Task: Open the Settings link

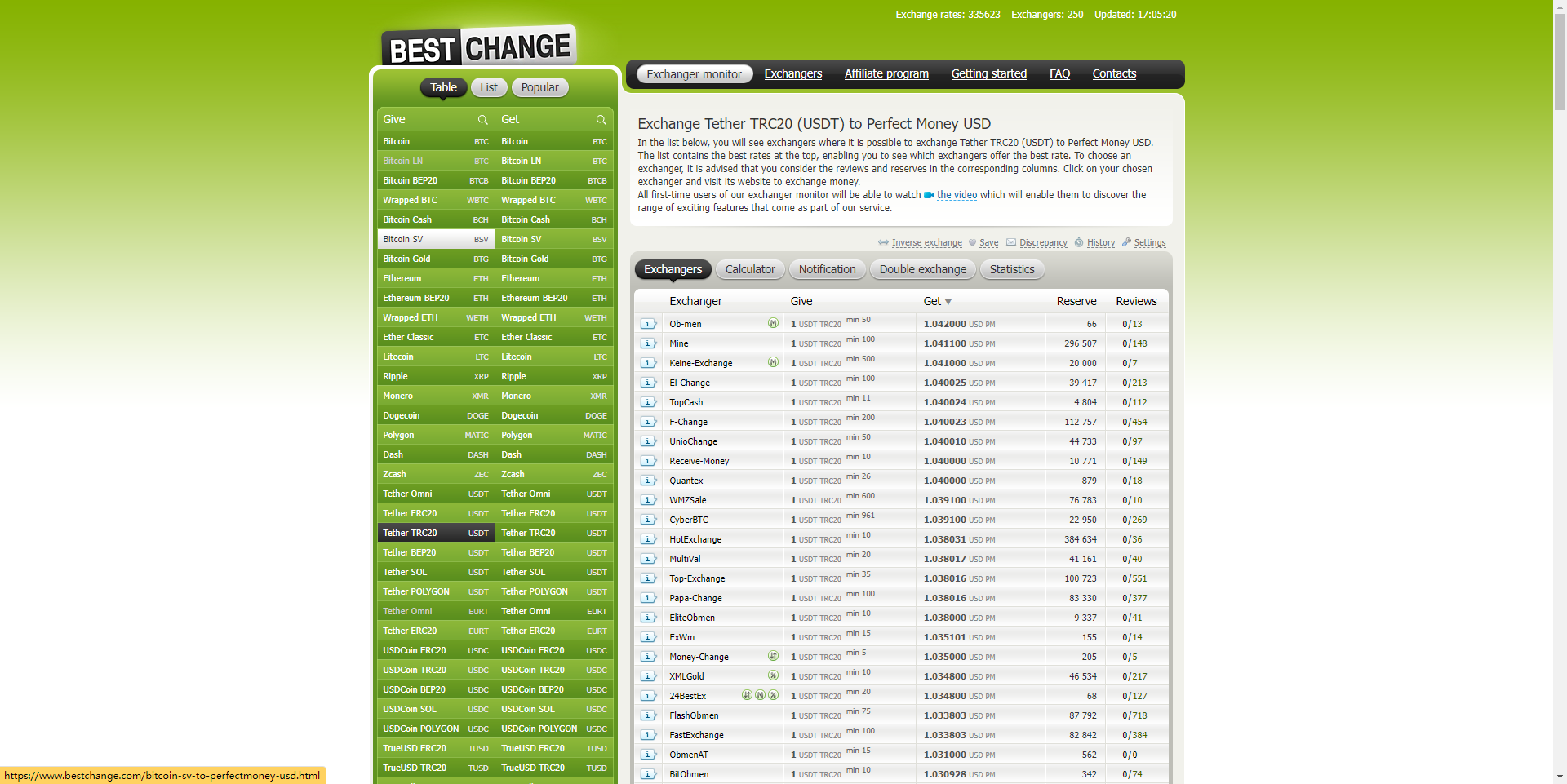Action: (x=1149, y=243)
